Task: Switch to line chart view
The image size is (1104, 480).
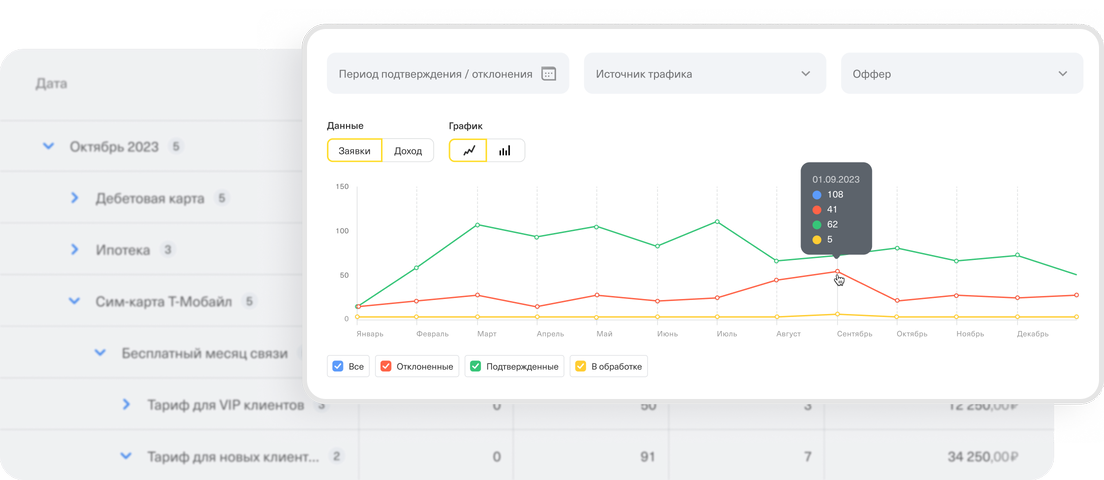Action: point(468,150)
